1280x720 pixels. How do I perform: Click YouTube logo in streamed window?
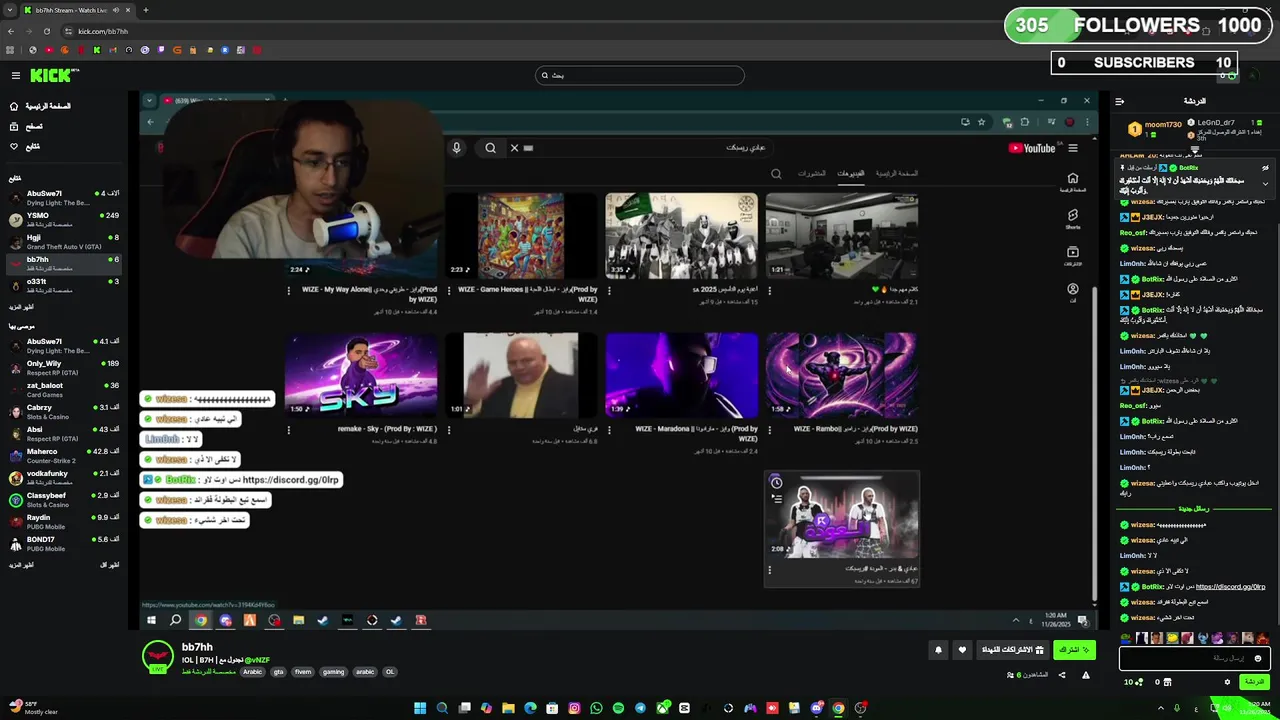click(1032, 148)
